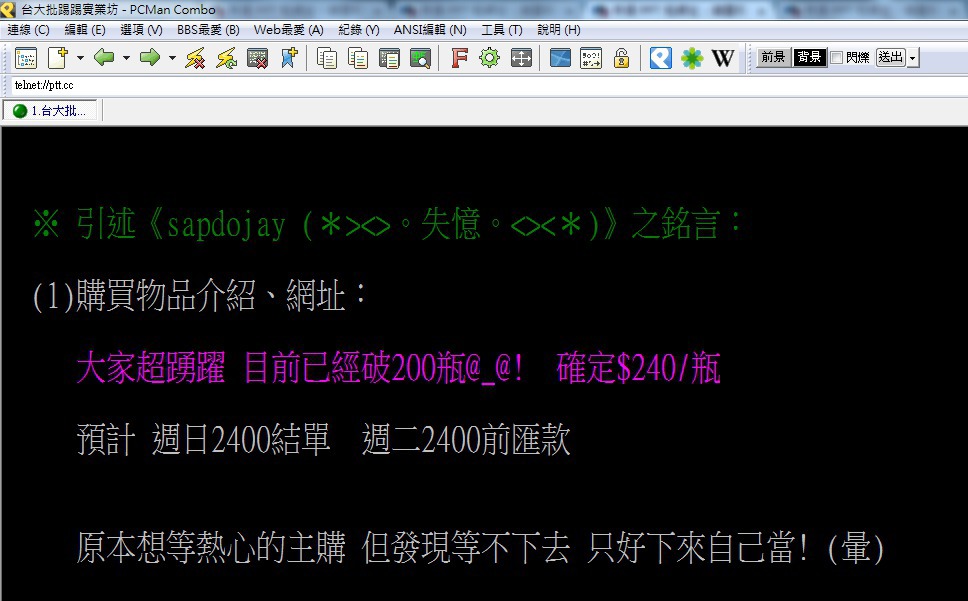Open the 說明 (H) menu
Viewport: 968px width, 601px height.
(x=559, y=30)
